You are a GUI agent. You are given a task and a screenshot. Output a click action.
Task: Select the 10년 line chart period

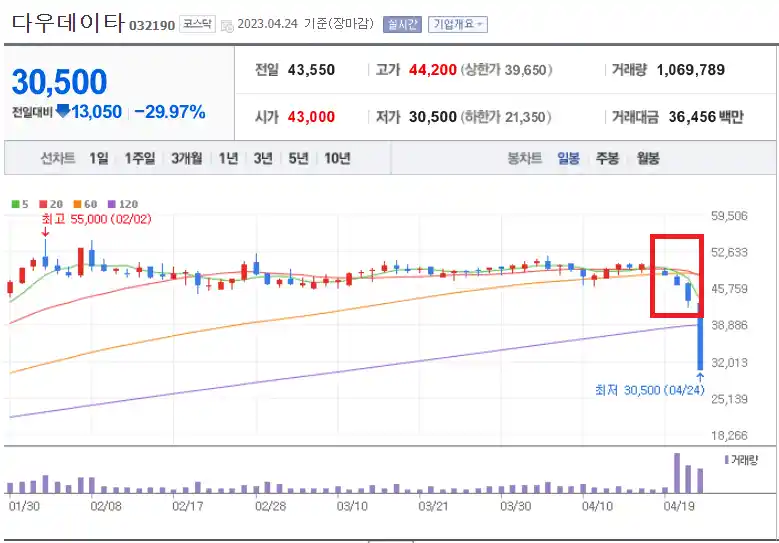[337, 158]
